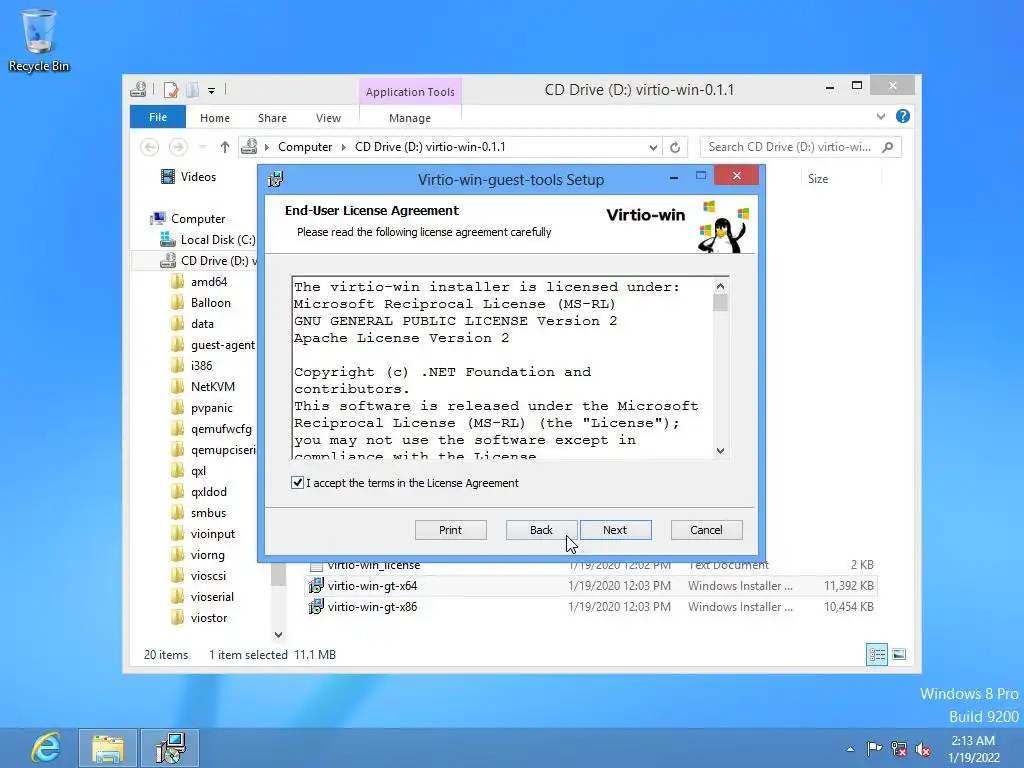Viewport: 1024px width, 768px height.
Task: Refresh the CD Drive folder view
Action: coord(675,148)
